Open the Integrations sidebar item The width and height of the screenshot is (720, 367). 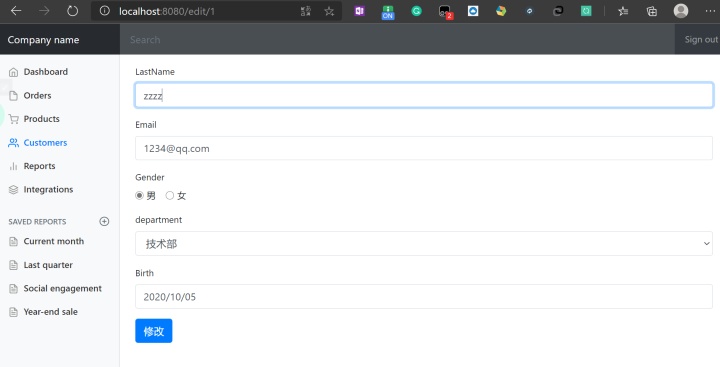(48, 190)
